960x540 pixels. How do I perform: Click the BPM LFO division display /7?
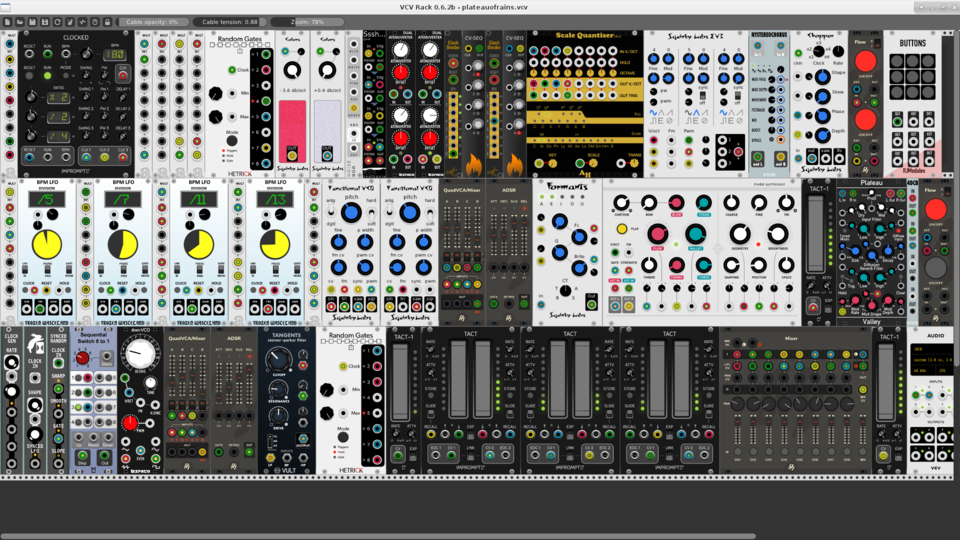click(122, 199)
